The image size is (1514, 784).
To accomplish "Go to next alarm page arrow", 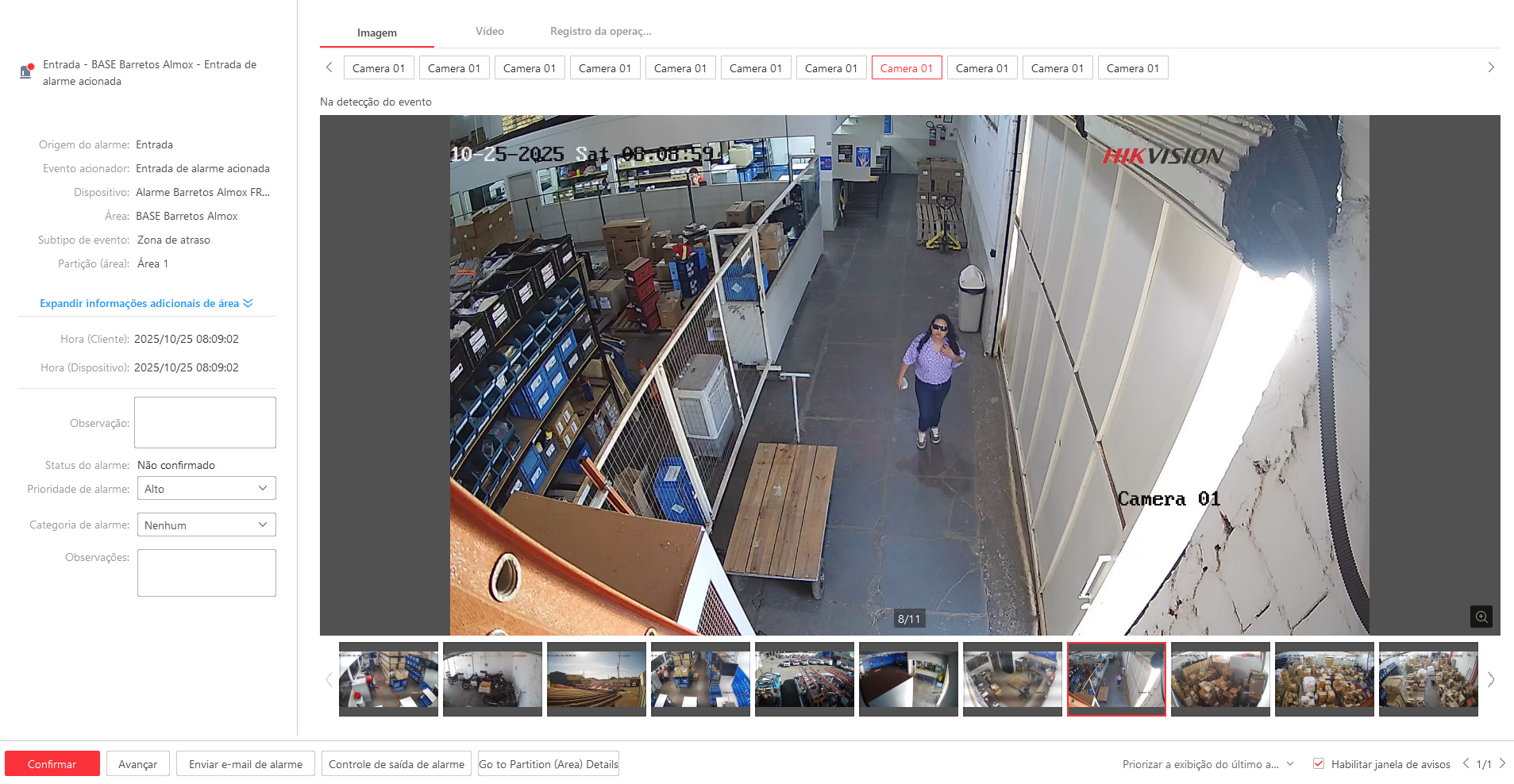I will pyautogui.click(x=1502, y=763).
